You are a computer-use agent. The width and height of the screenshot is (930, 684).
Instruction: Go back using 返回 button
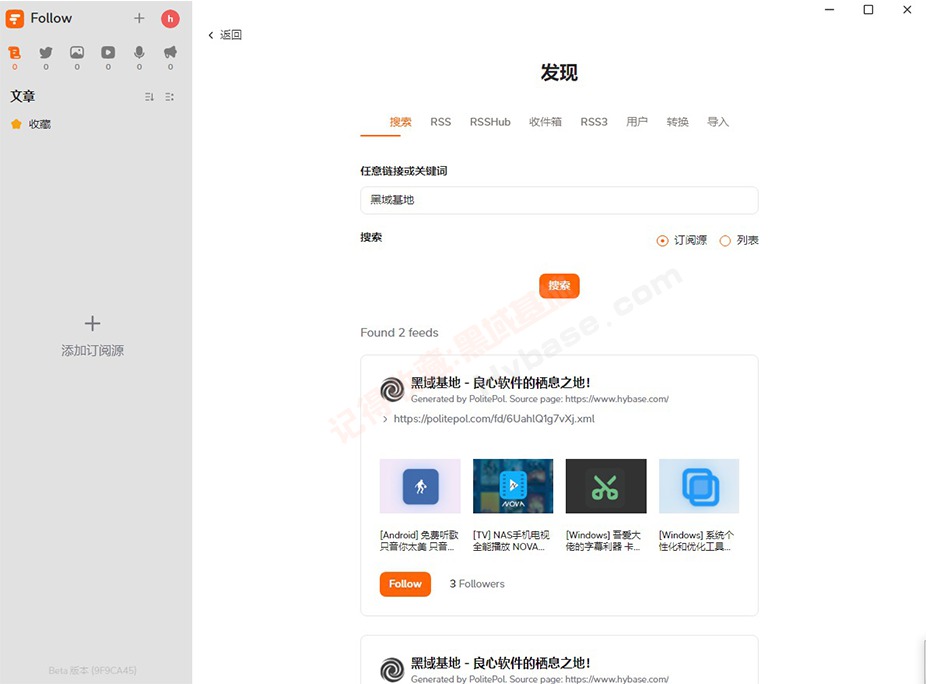[225, 35]
